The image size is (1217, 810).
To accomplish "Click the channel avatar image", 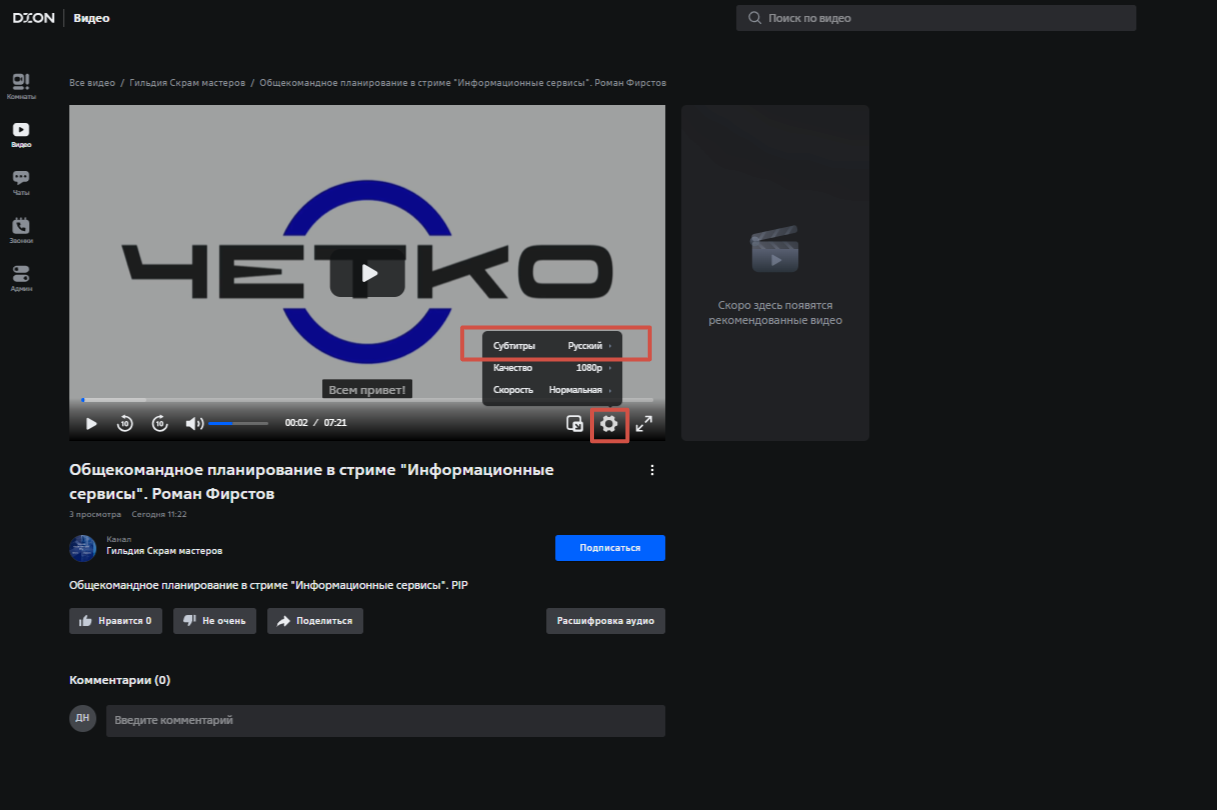I will (83, 548).
